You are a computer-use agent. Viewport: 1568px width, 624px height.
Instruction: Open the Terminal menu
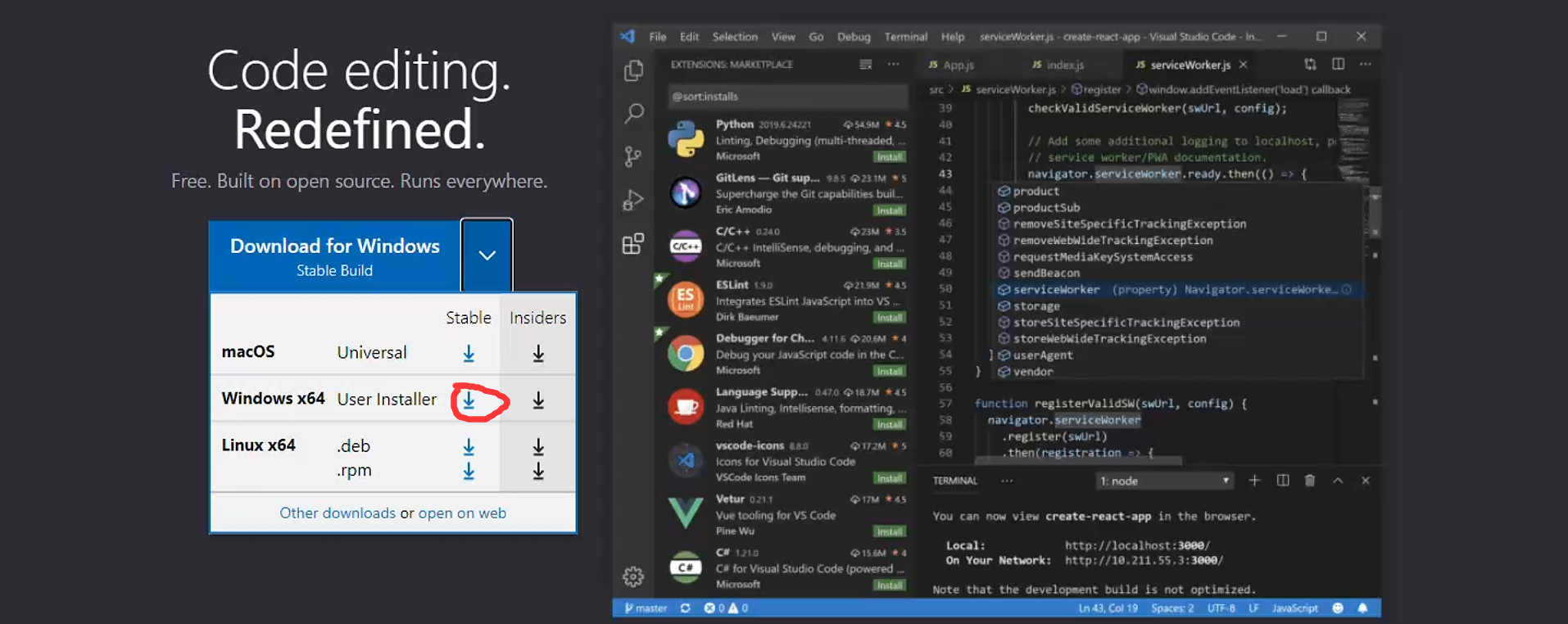pyautogui.click(x=906, y=37)
